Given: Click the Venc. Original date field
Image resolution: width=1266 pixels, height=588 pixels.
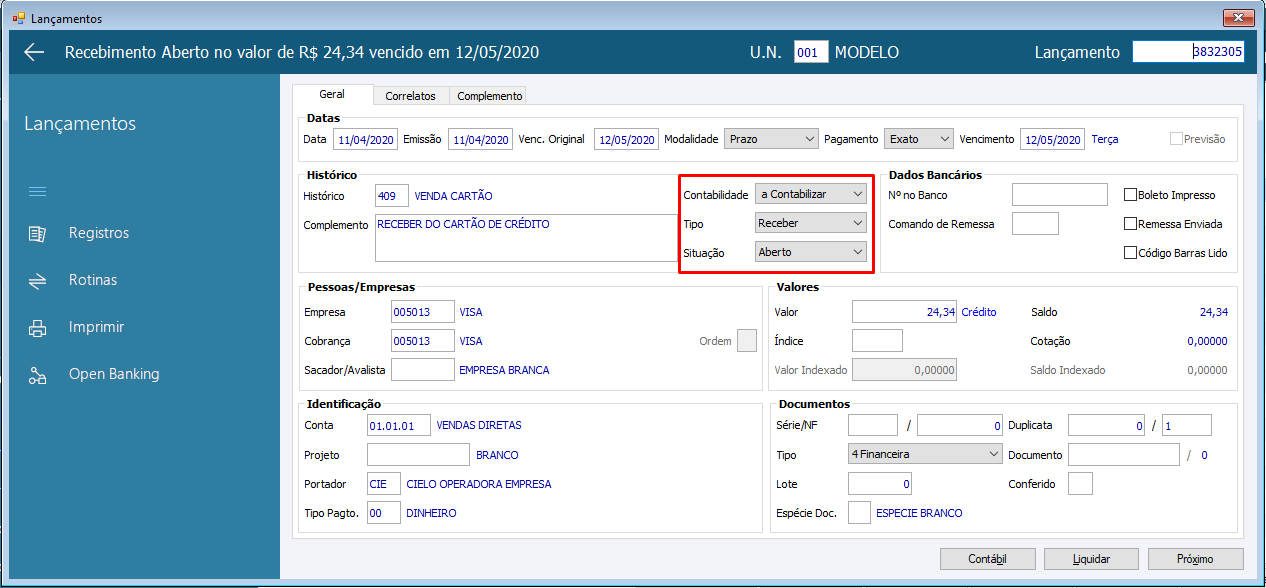Looking at the screenshot, I should click(x=626, y=140).
